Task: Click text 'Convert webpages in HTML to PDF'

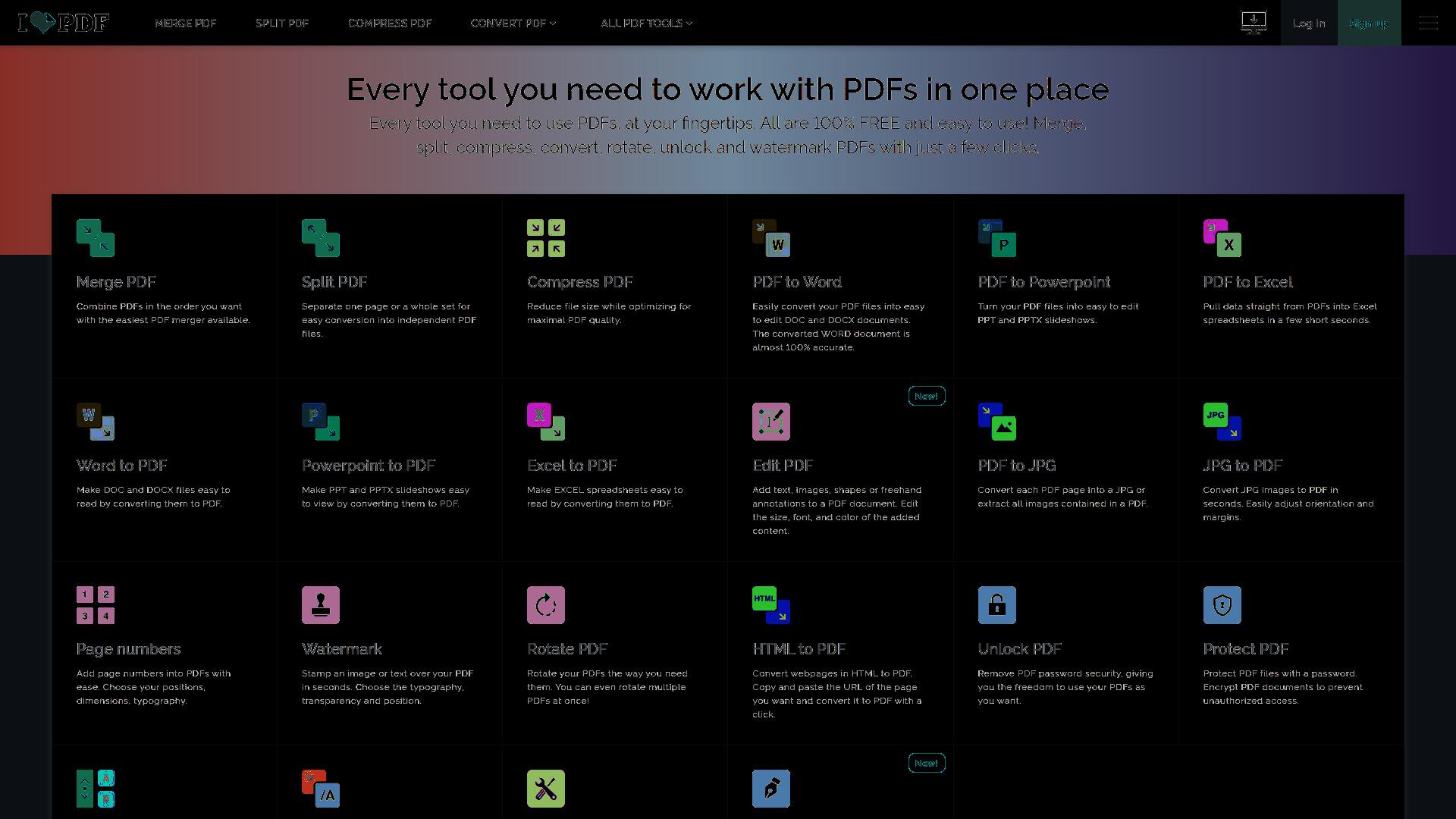Action: pyautogui.click(x=833, y=673)
